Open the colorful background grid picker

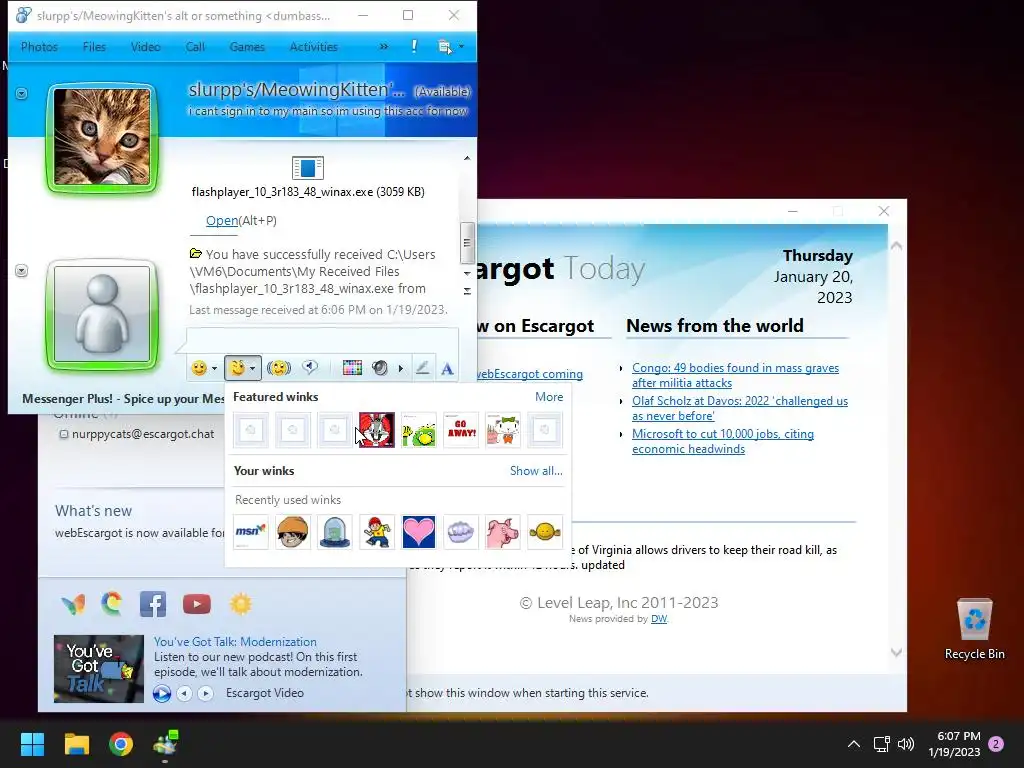(x=352, y=368)
